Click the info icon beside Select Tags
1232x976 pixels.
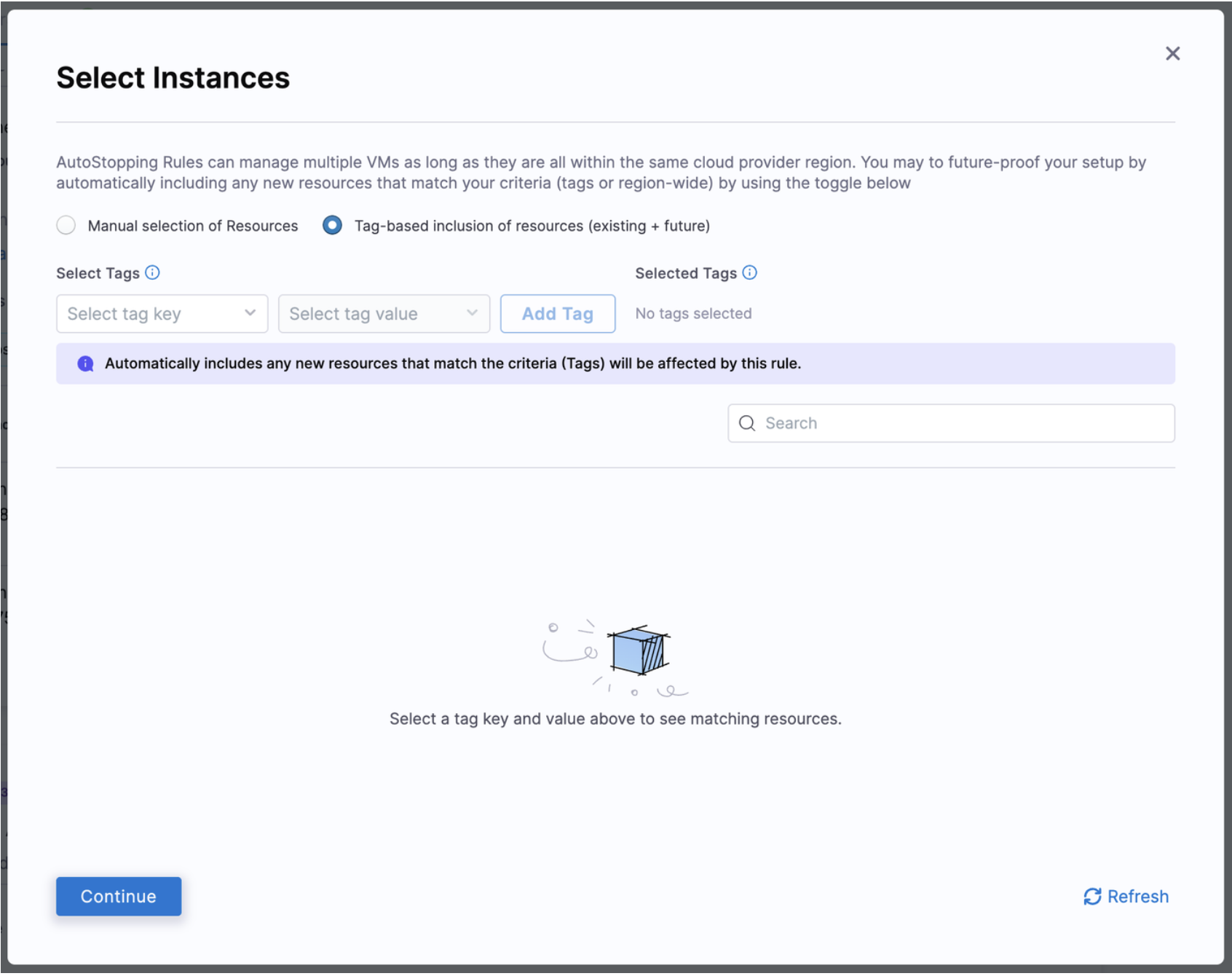tap(152, 272)
